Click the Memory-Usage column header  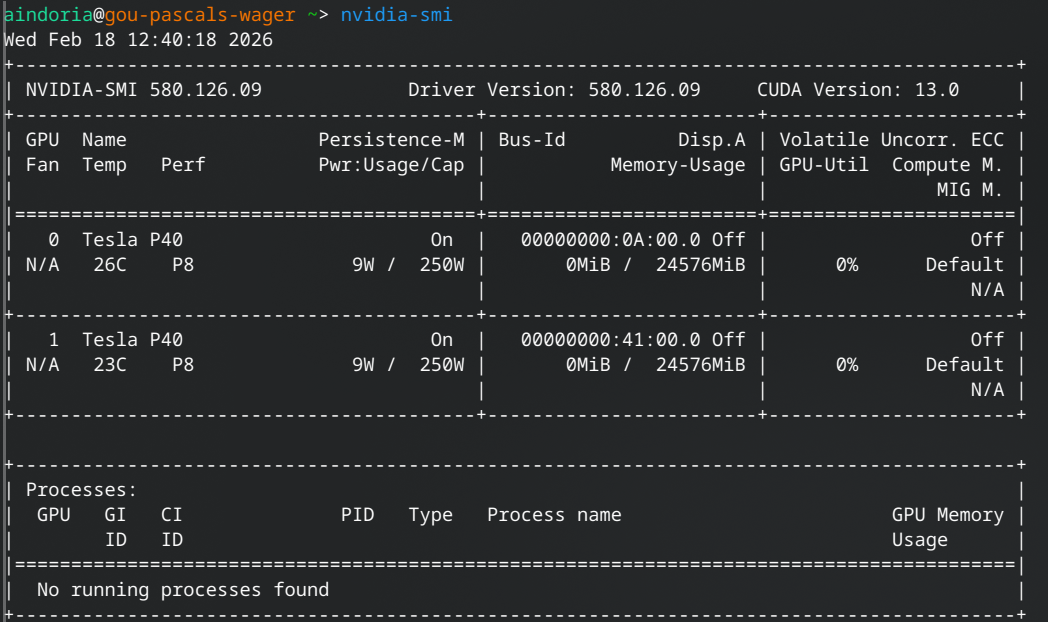pyautogui.click(x=677, y=165)
